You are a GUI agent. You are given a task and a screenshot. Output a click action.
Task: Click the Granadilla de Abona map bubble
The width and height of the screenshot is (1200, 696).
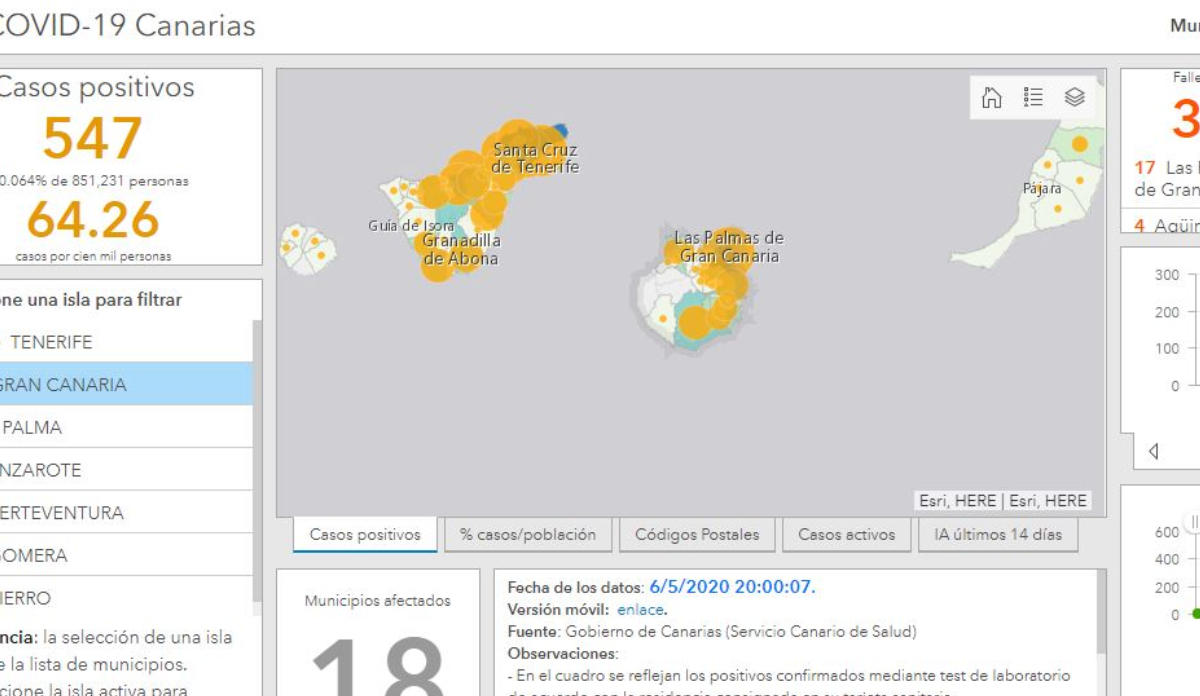tap(437, 263)
